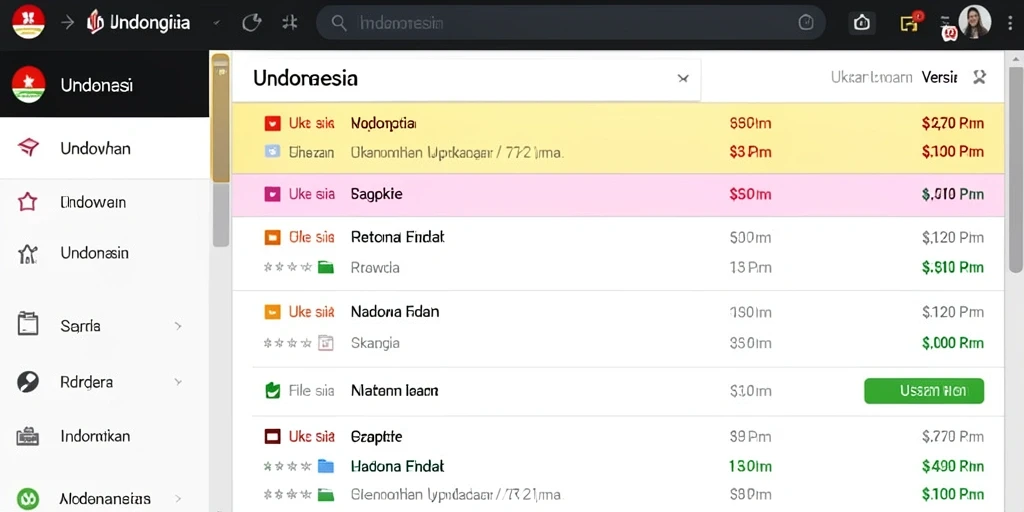
Task: Click the green $490 amount
Action: tap(953, 466)
